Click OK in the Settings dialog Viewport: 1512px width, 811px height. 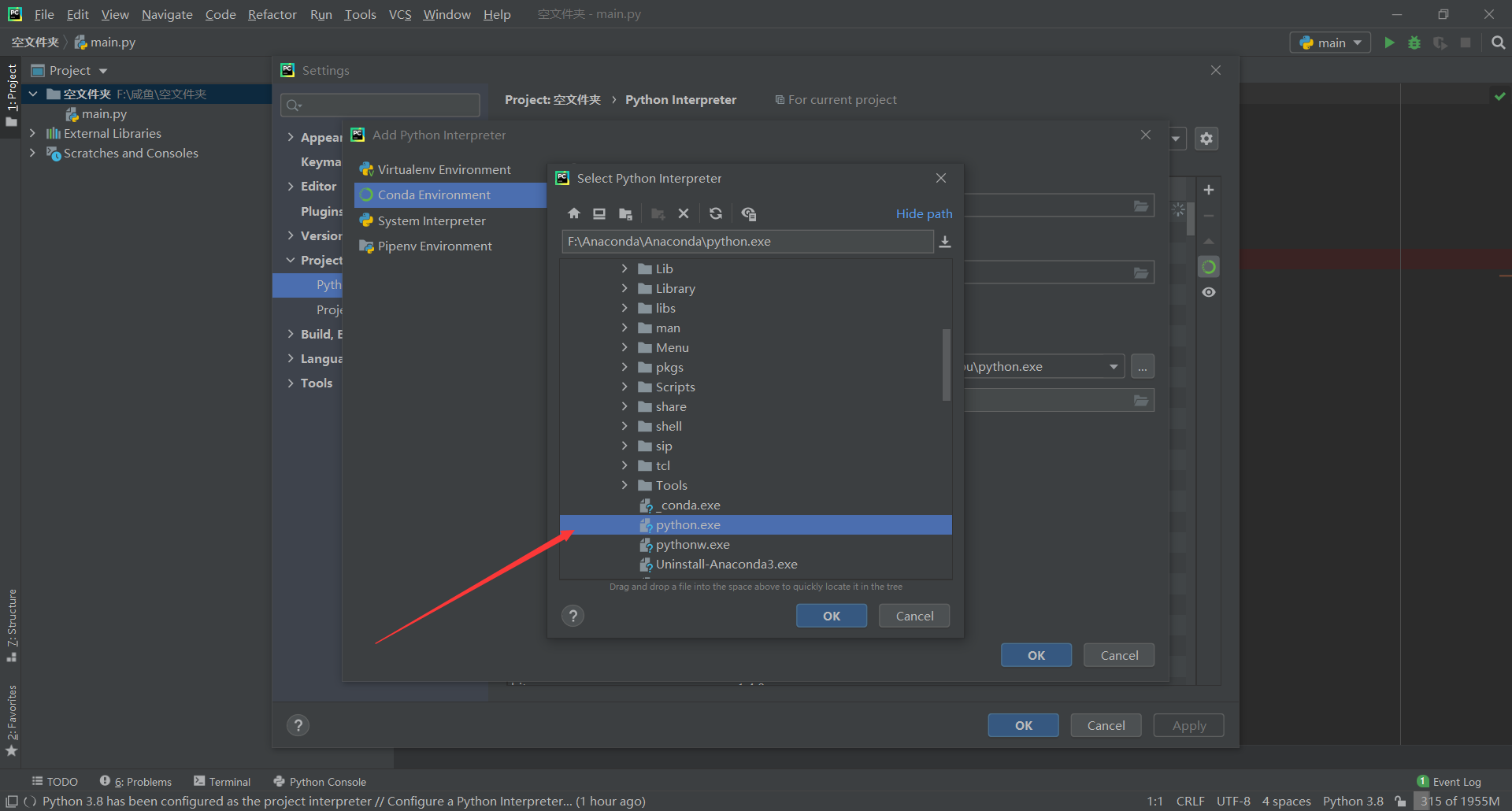point(1024,725)
